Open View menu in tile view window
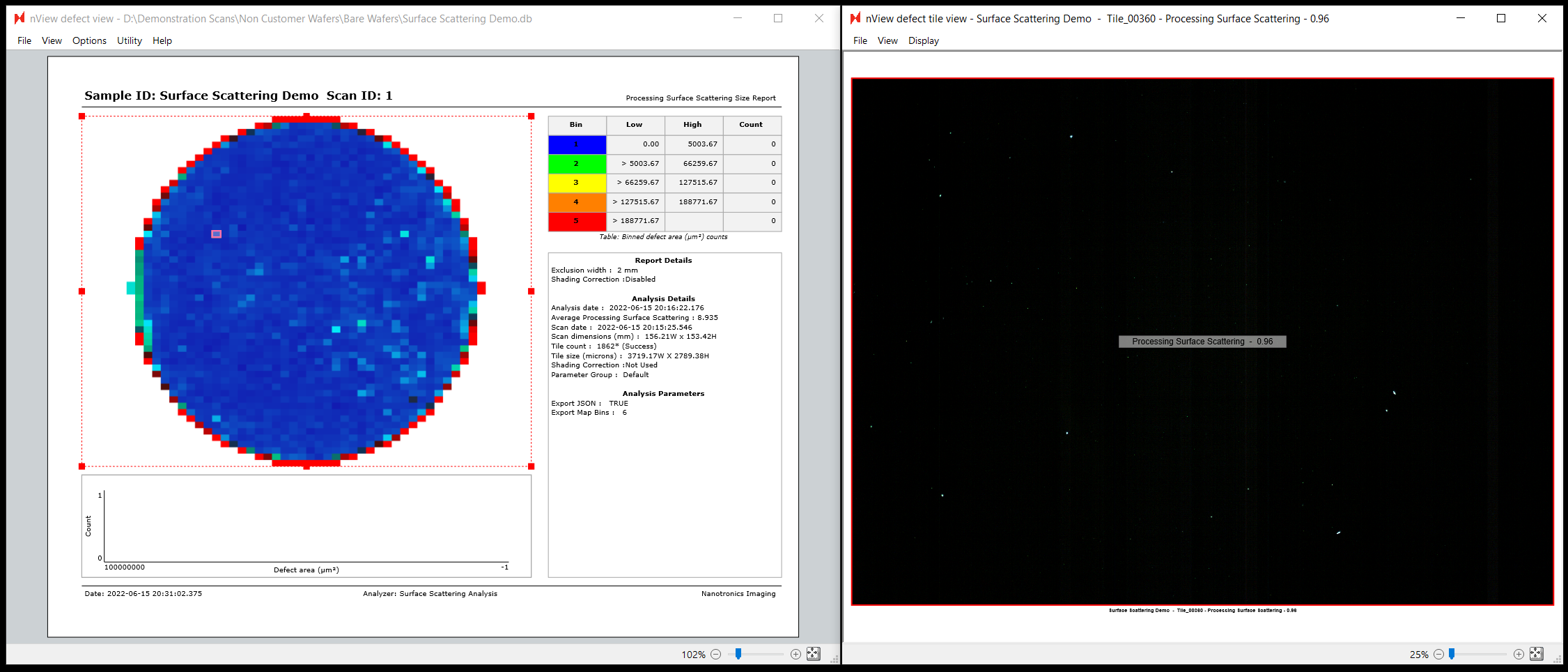Viewport: 1568px width, 672px height. 887,40
